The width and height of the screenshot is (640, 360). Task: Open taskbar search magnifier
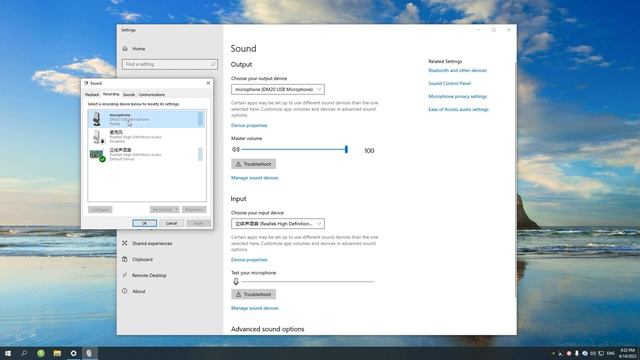(x=24, y=353)
